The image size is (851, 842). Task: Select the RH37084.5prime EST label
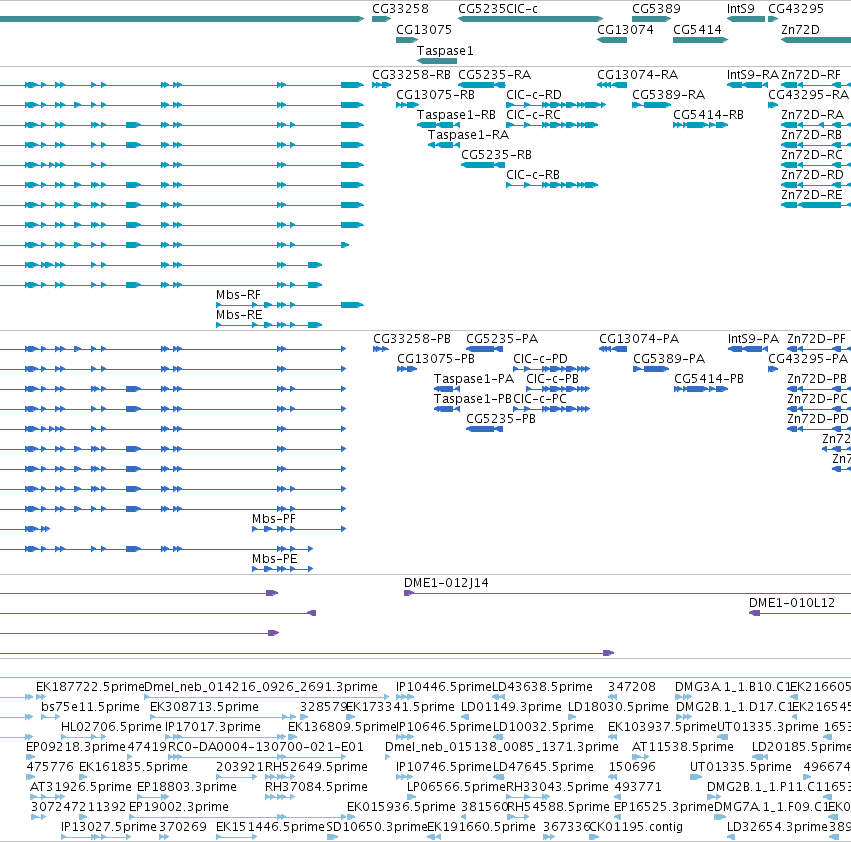point(316,787)
